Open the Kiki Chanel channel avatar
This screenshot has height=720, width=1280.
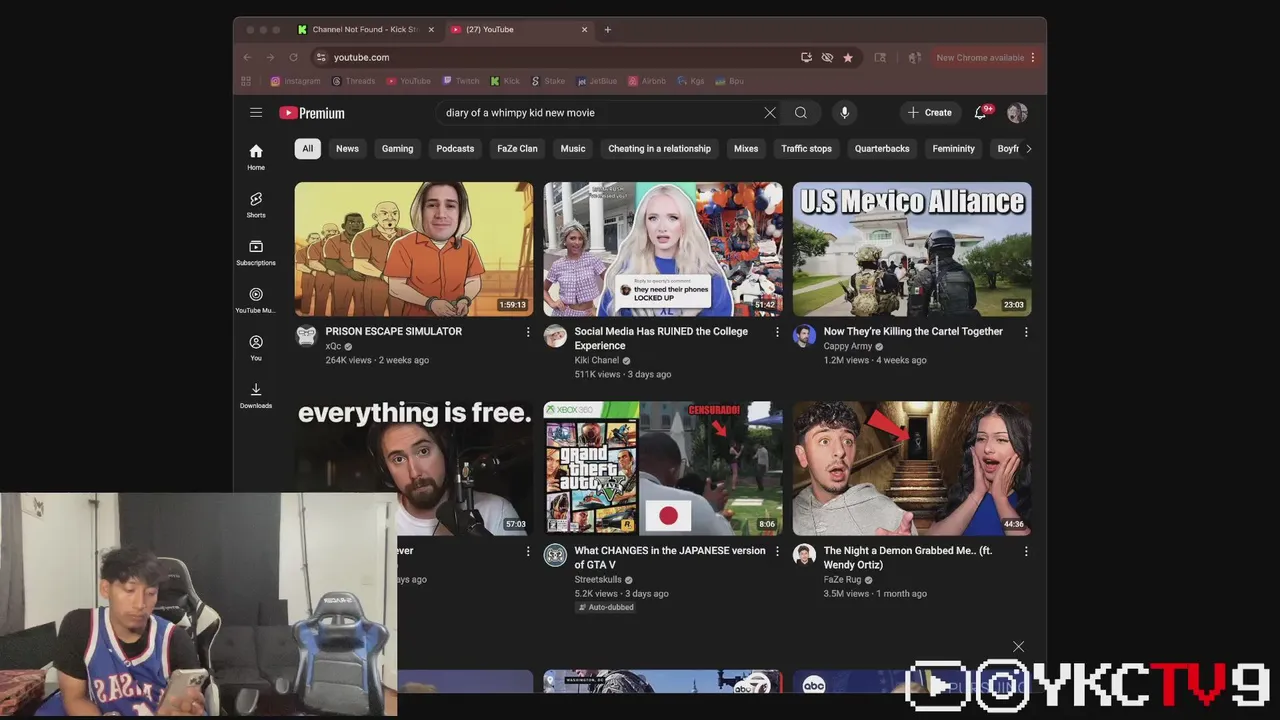(x=555, y=336)
